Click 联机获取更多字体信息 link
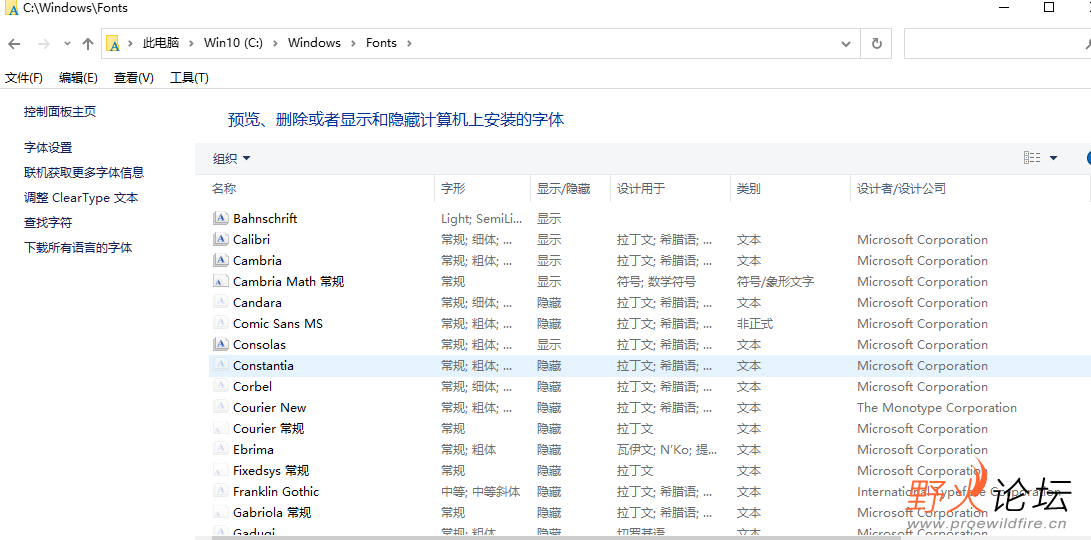This screenshot has width=1091, height=540. point(84,173)
